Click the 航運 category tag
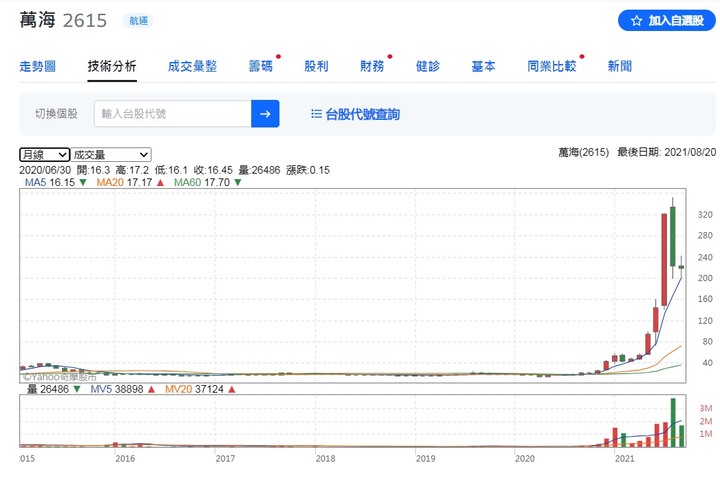Image resolution: width=720 pixels, height=485 pixels. tap(138, 21)
